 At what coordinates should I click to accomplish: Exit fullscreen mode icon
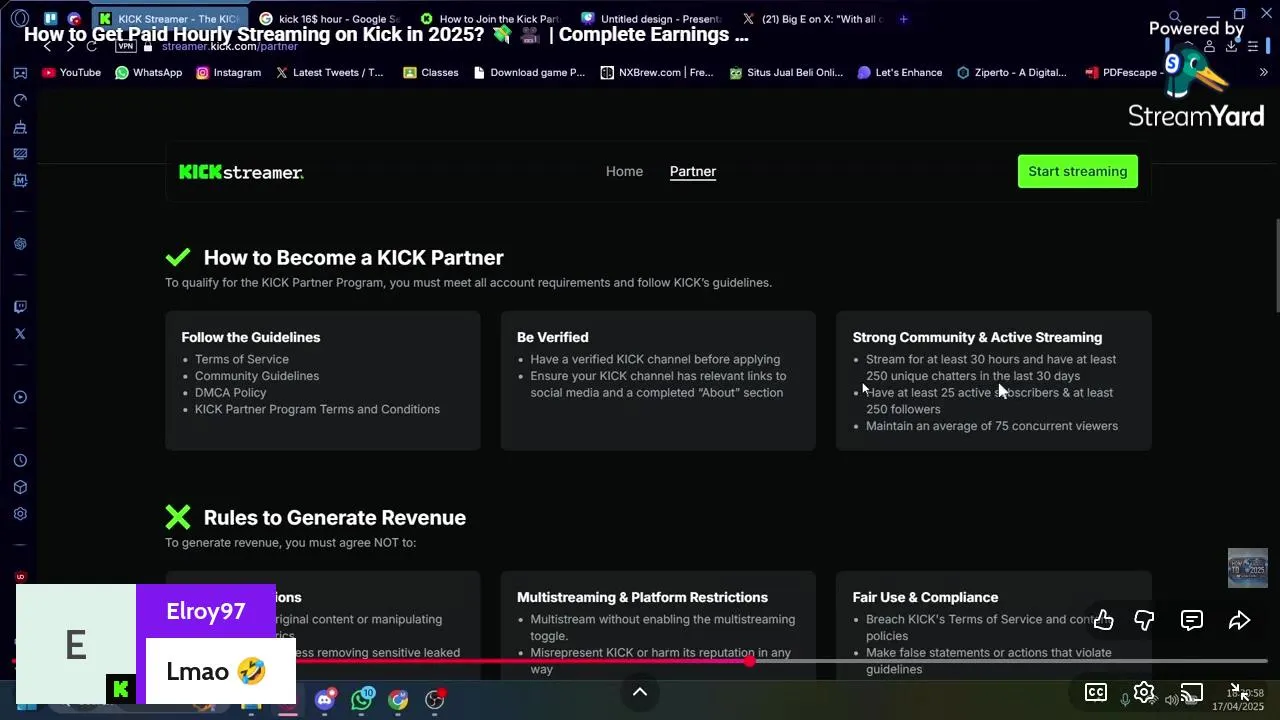[x=1238, y=692]
